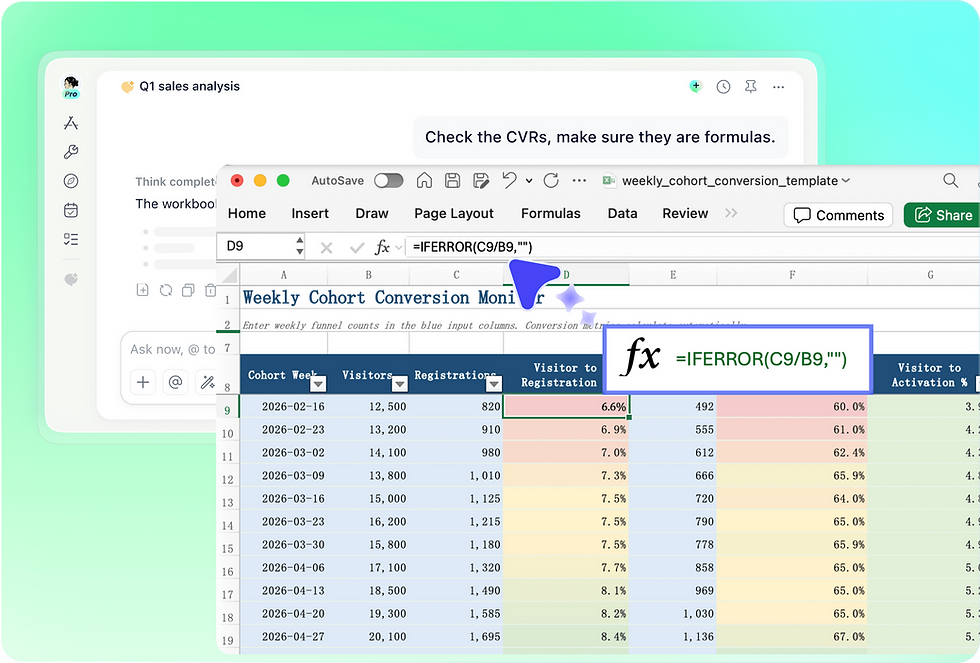980x663 pixels.
Task: Open the compass explore icon in the sidebar
Action: (71, 181)
